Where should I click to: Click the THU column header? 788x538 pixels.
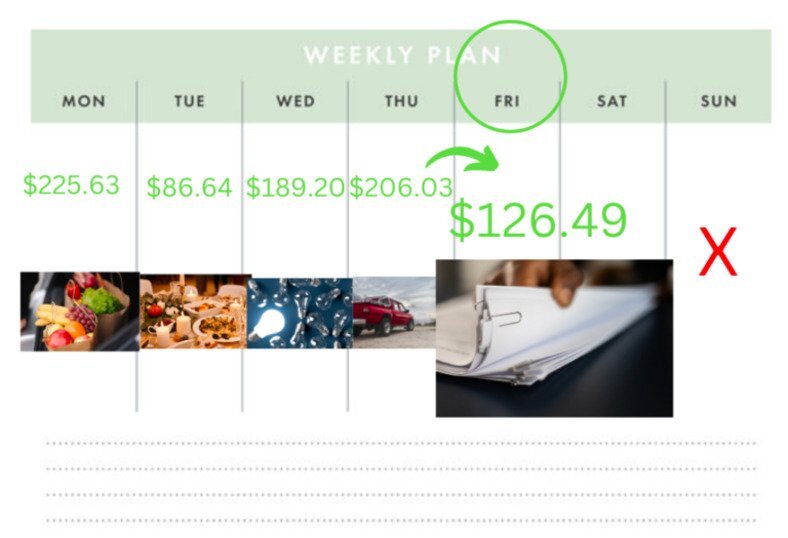pyautogui.click(x=401, y=101)
